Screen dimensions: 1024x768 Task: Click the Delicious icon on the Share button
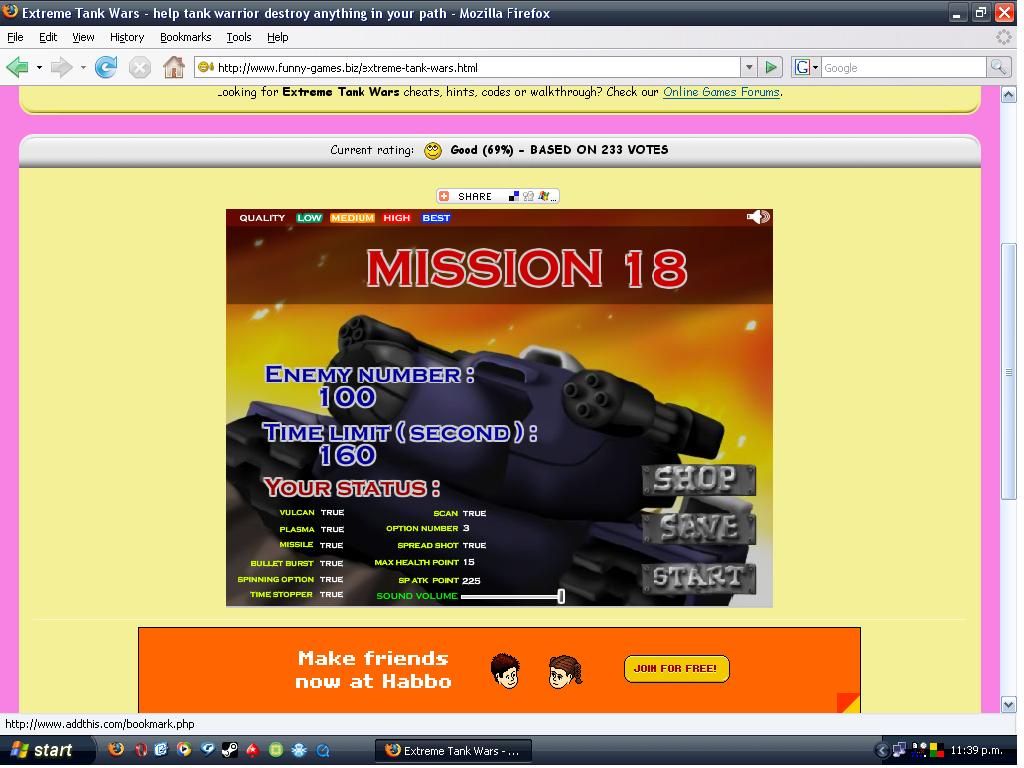(x=513, y=197)
